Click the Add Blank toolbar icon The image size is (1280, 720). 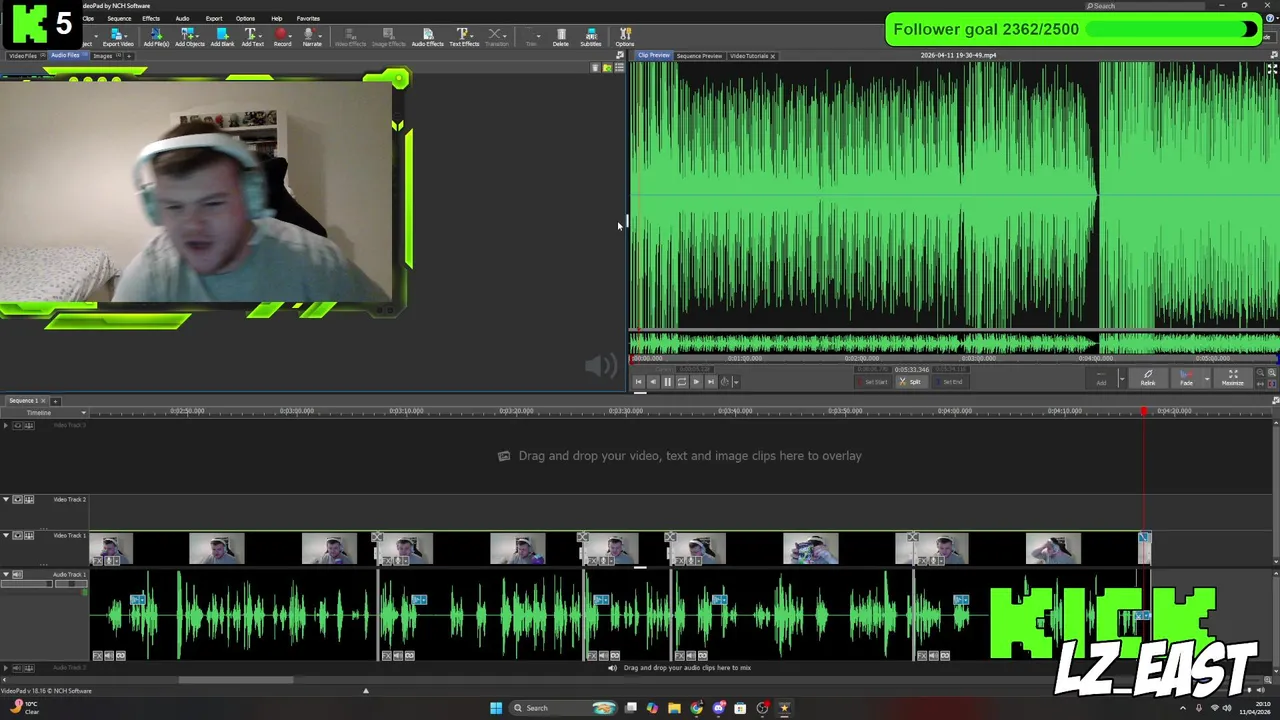(222, 38)
